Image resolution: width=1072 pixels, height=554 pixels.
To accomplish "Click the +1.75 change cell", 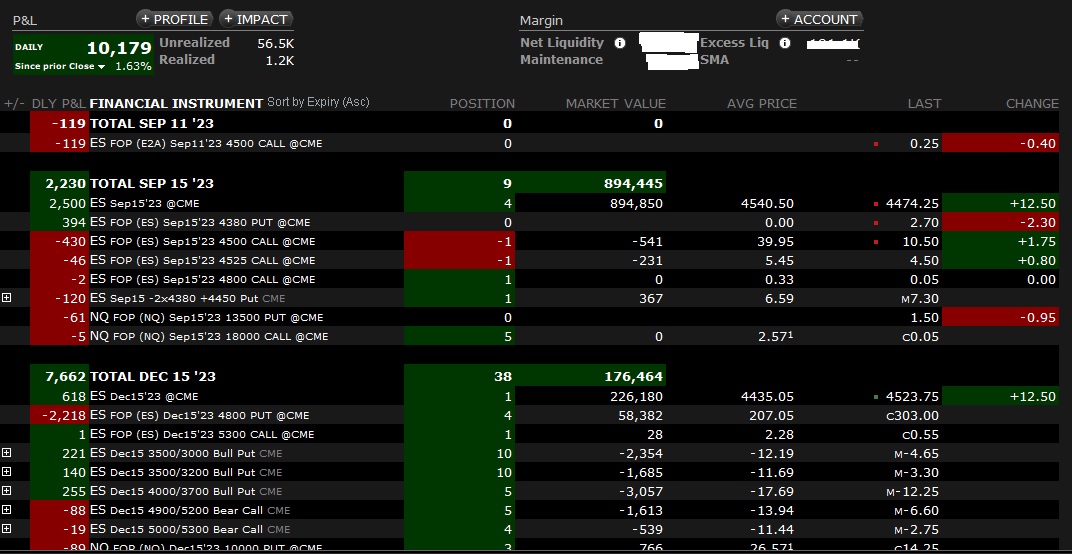I will tap(1000, 241).
